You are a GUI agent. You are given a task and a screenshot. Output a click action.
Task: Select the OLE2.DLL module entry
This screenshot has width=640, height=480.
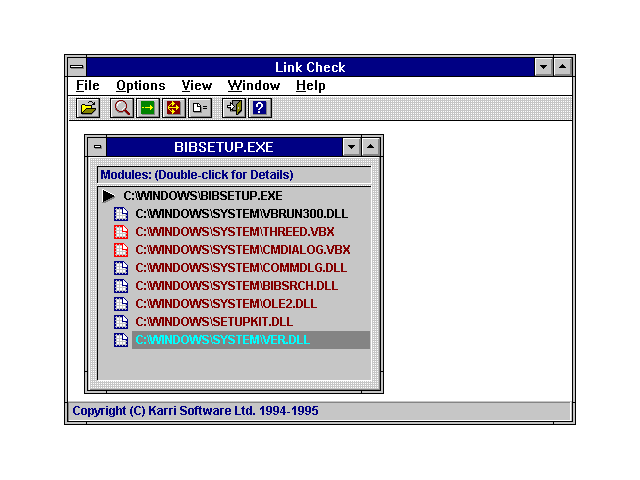[x=225, y=304]
